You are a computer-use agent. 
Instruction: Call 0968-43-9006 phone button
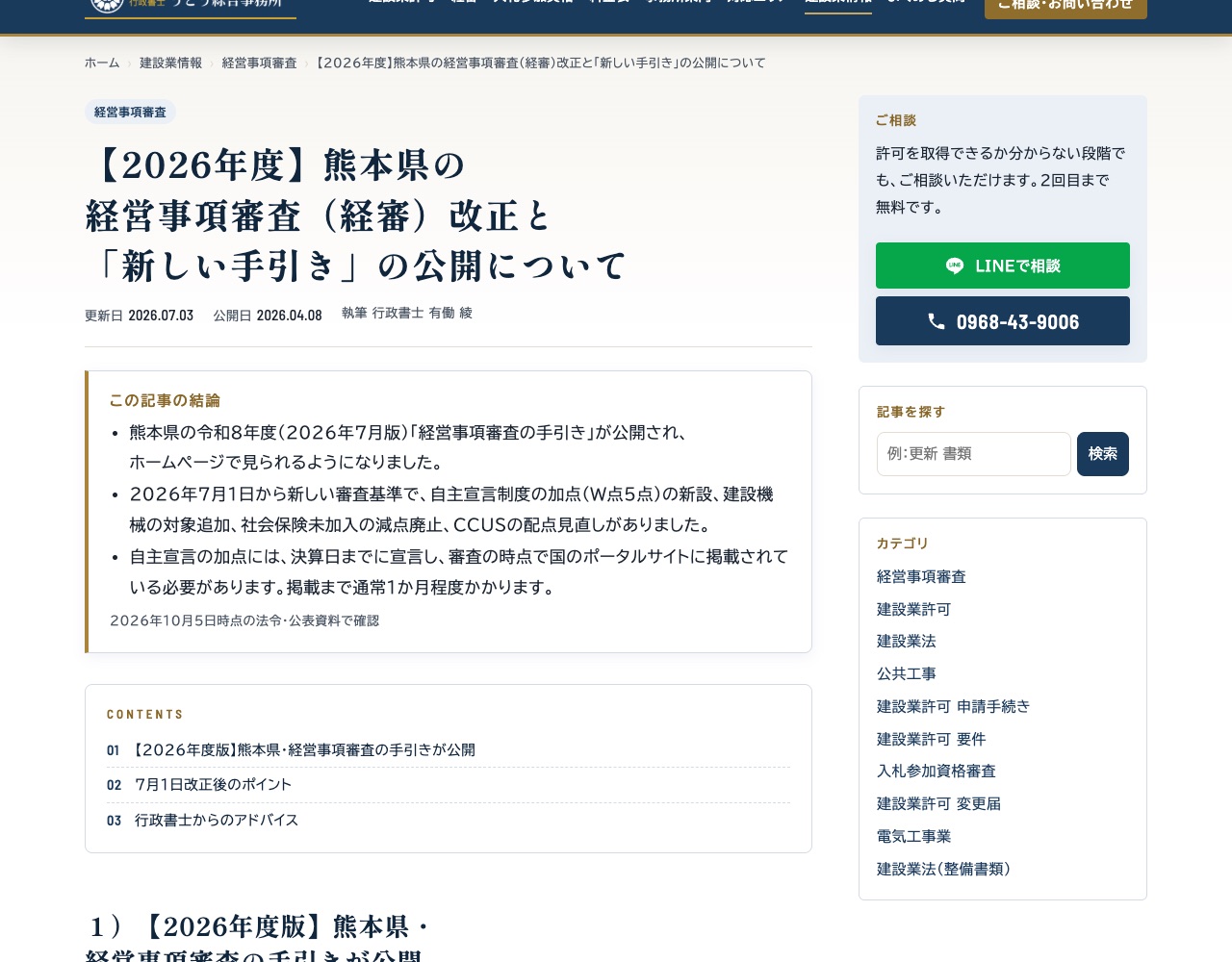(1003, 321)
